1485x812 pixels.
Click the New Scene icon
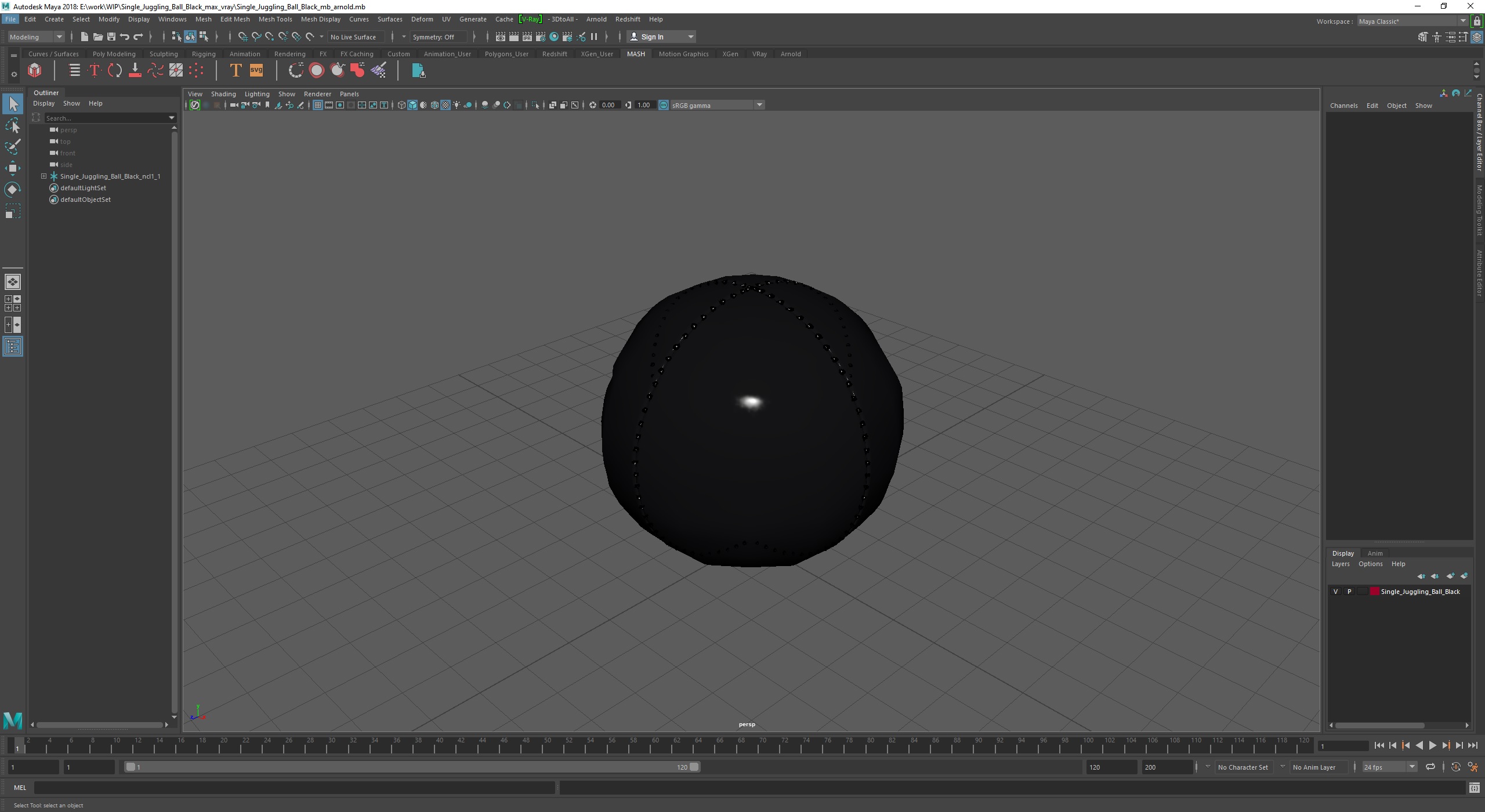[x=84, y=37]
